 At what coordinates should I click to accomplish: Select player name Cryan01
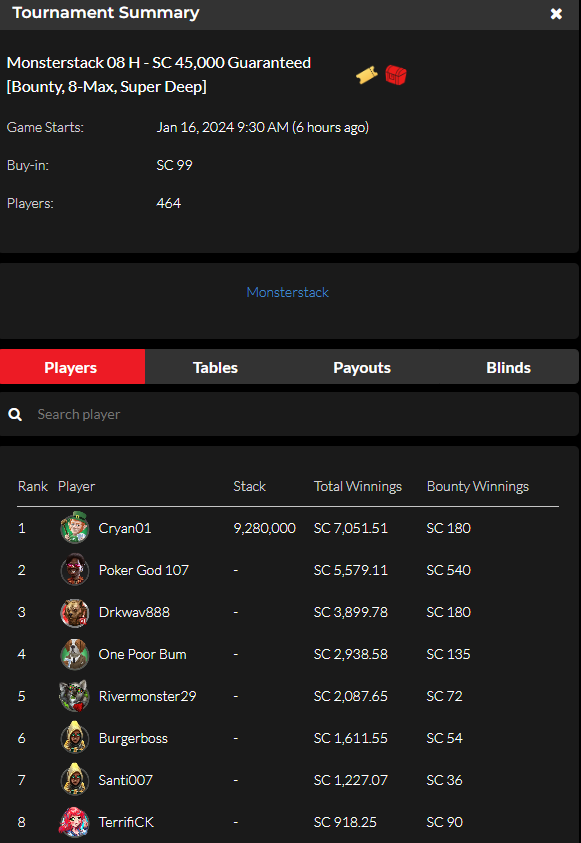pyautogui.click(x=125, y=528)
